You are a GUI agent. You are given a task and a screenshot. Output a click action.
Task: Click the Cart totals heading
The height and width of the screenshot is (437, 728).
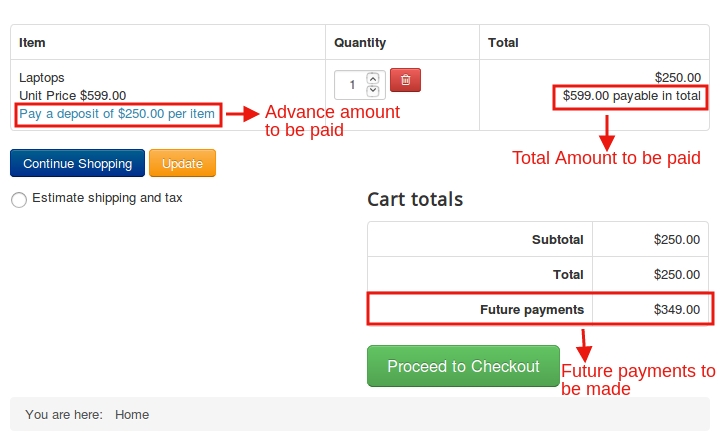click(415, 199)
